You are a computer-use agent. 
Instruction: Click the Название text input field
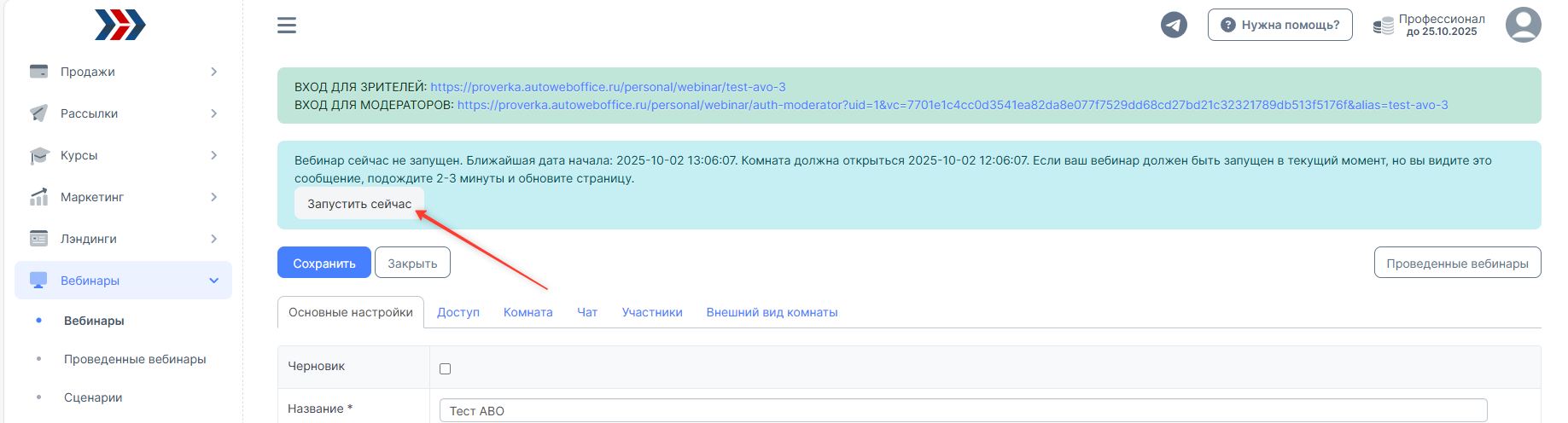click(963, 410)
